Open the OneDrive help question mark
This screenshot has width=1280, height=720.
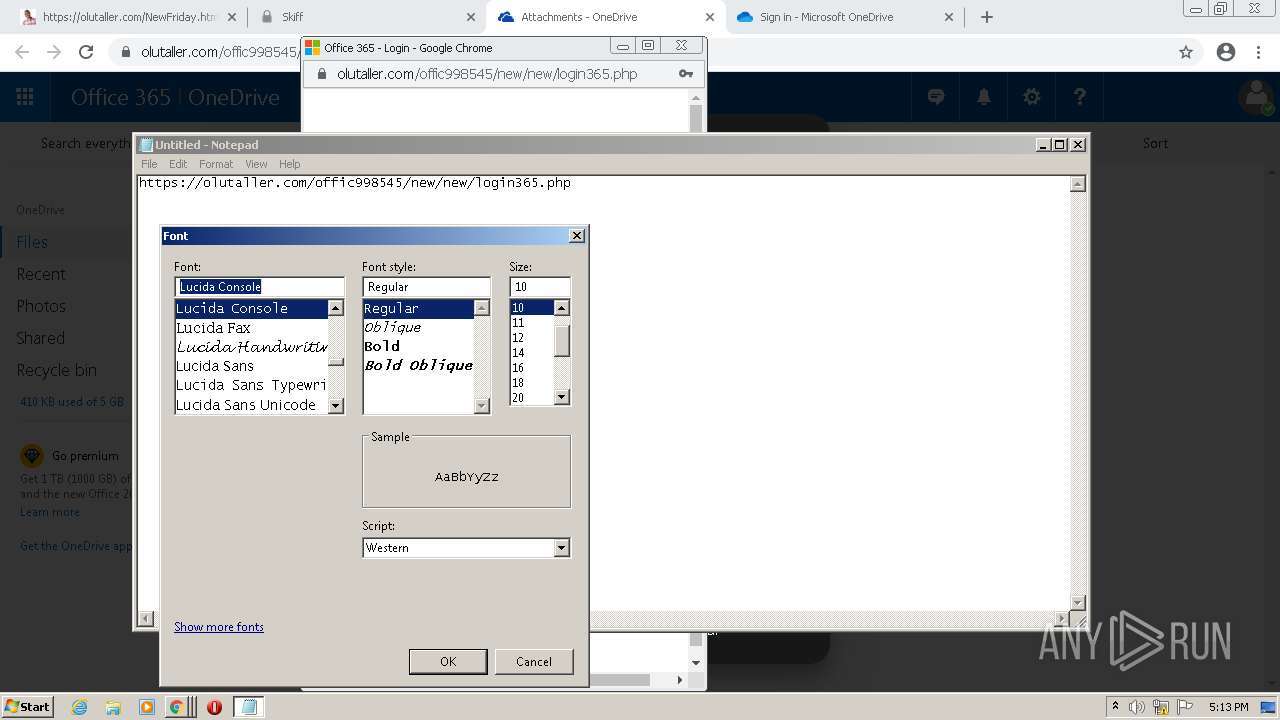point(1080,97)
